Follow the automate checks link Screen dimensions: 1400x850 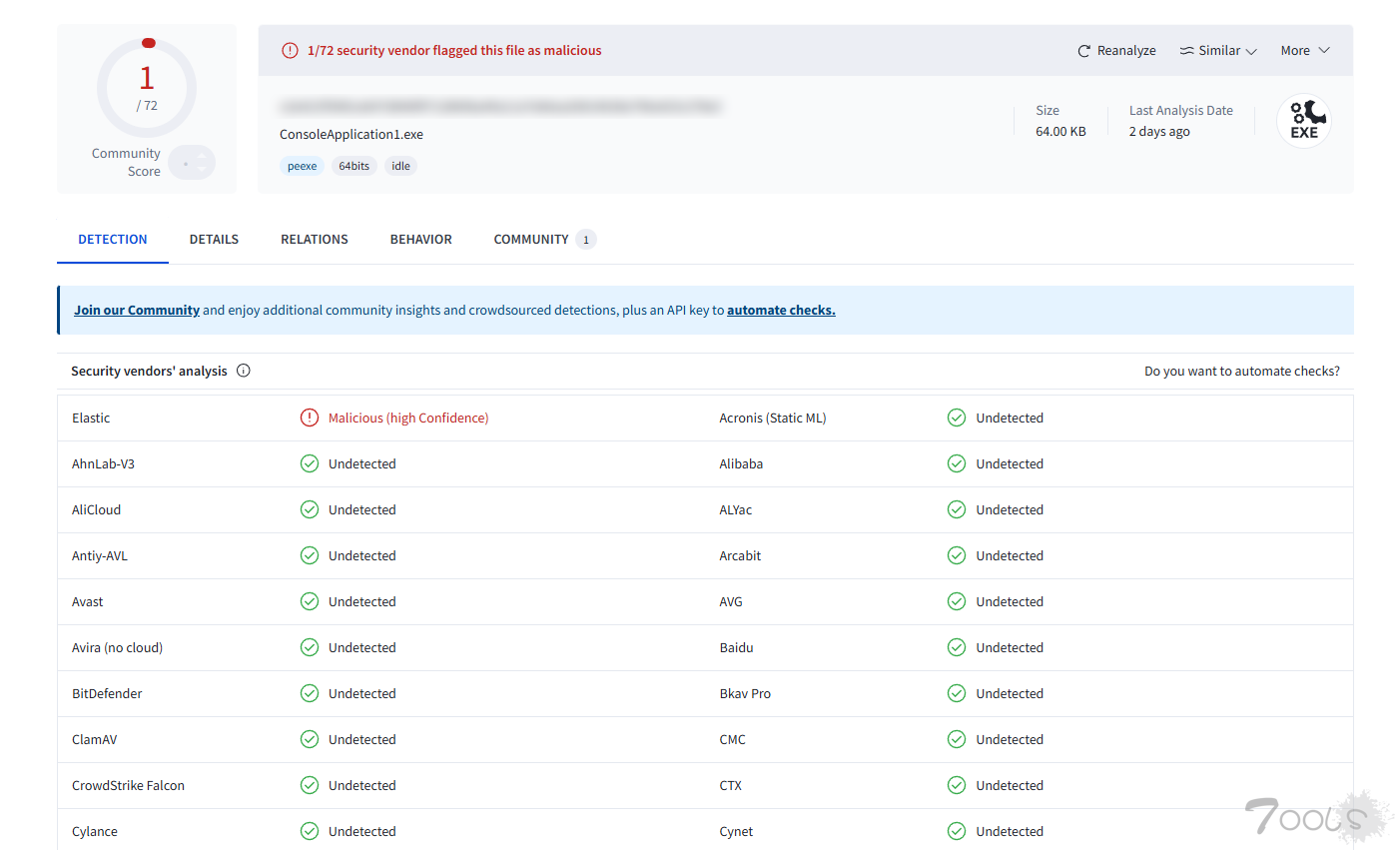[781, 311]
